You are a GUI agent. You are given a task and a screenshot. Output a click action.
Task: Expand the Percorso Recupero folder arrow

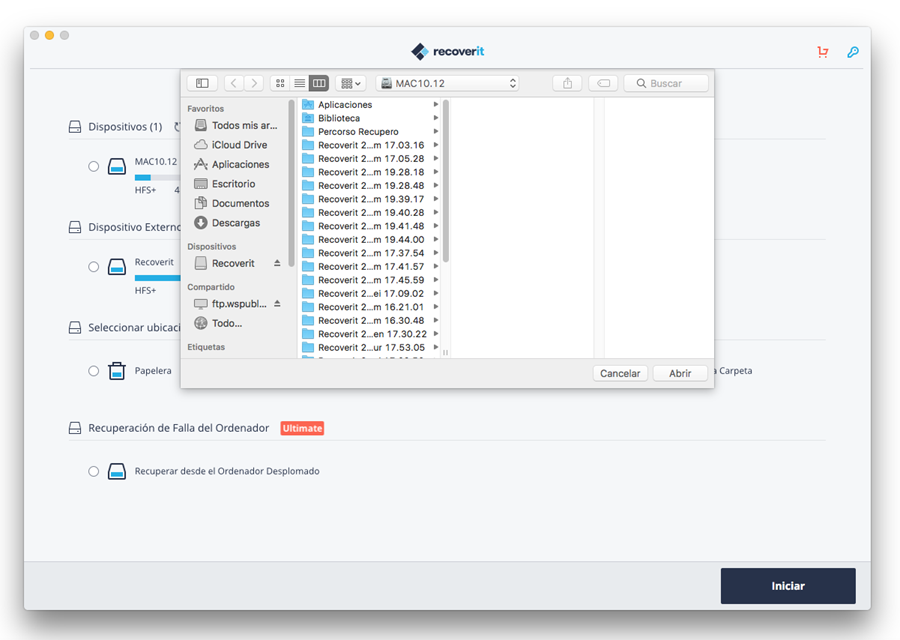[436, 131]
